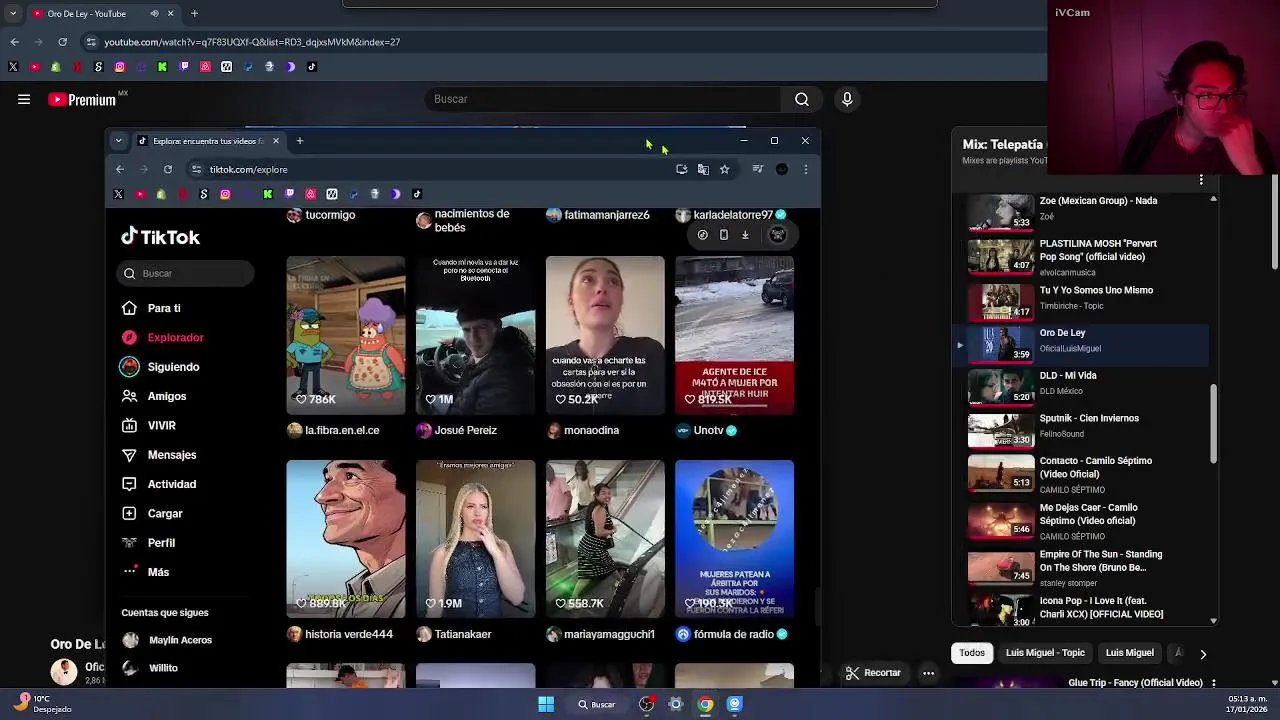Click the TikTok search field
Screen dimensions: 1280x720
coord(187,273)
